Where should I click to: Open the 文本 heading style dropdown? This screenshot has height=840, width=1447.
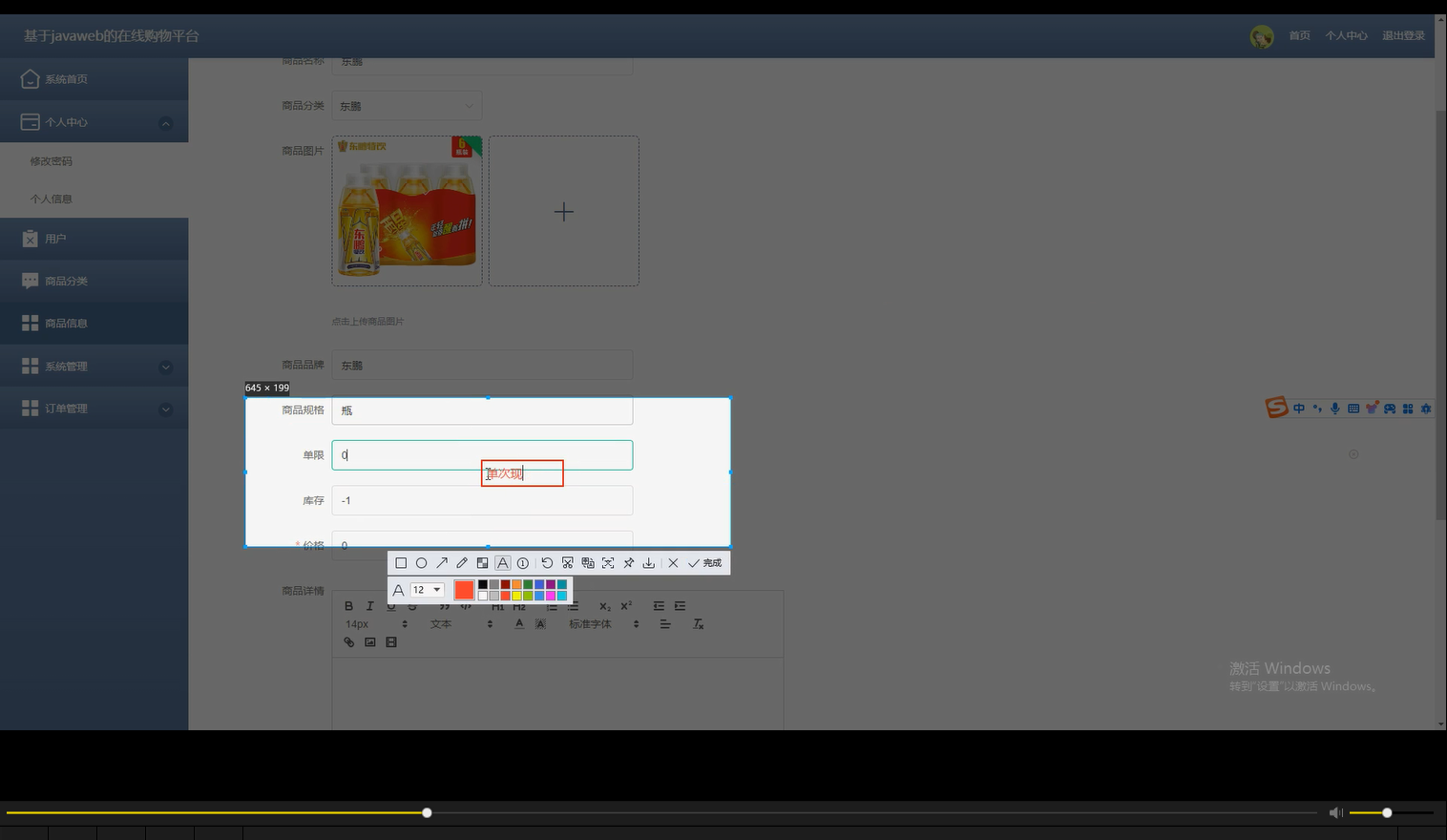coord(462,624)
